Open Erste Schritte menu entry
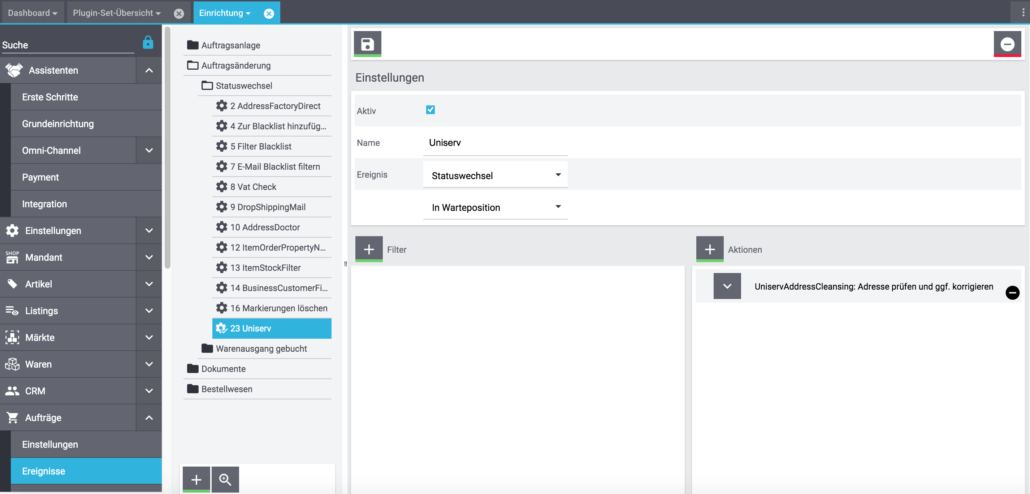 [x=86, y=97]
